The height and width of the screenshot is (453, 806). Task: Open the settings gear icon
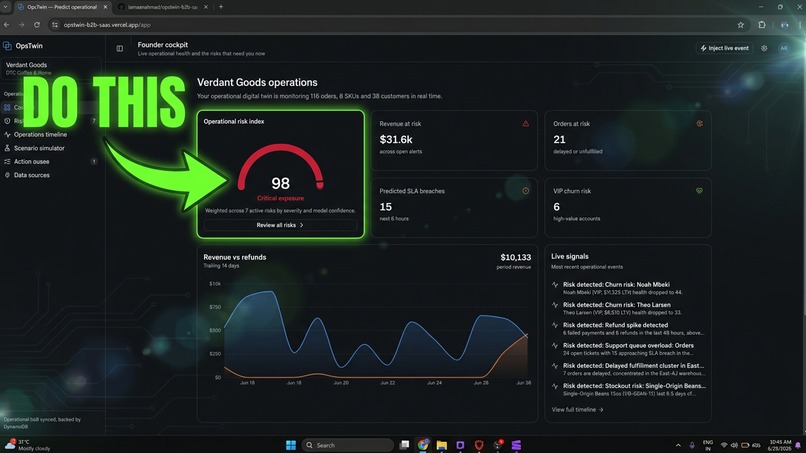(764, 48)
